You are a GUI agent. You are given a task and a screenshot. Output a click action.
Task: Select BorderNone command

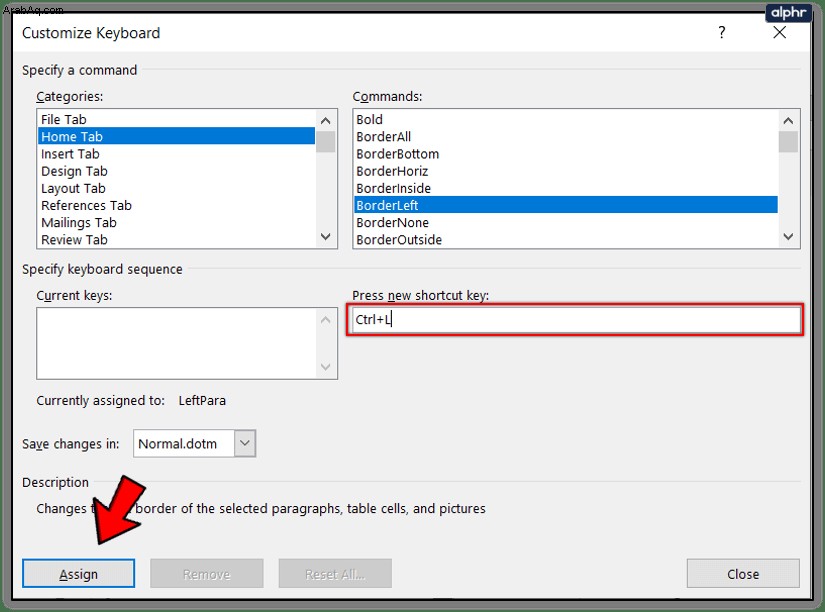[x=566, y=223]
